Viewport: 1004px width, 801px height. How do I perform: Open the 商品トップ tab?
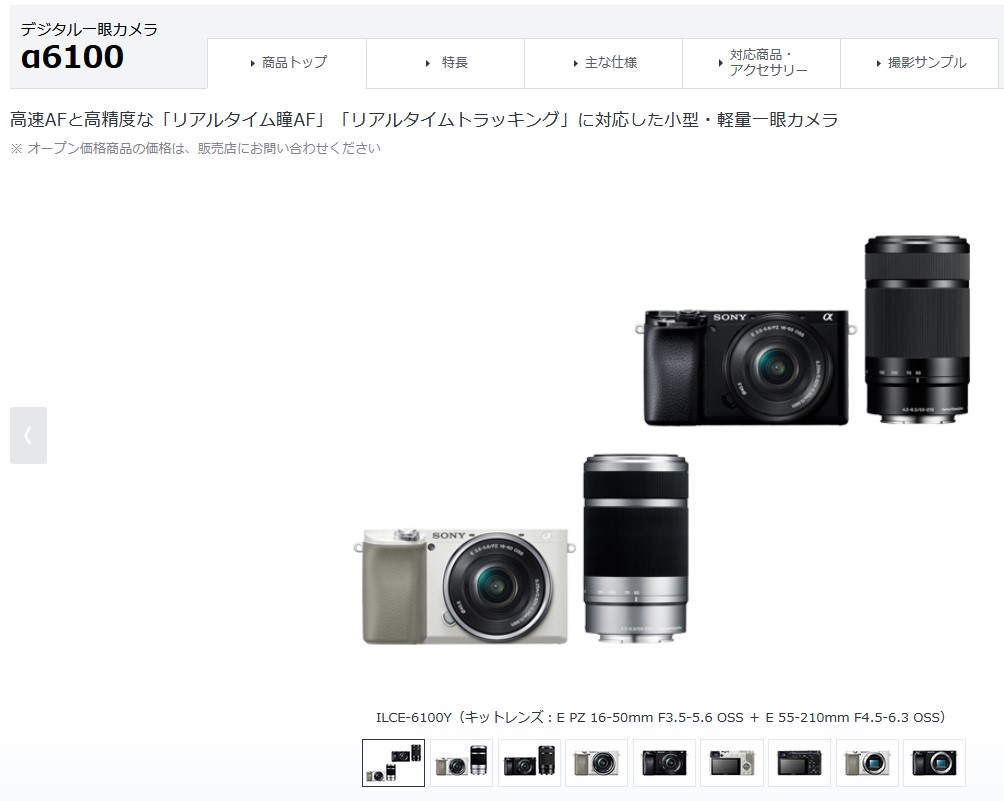click(287, 63)
